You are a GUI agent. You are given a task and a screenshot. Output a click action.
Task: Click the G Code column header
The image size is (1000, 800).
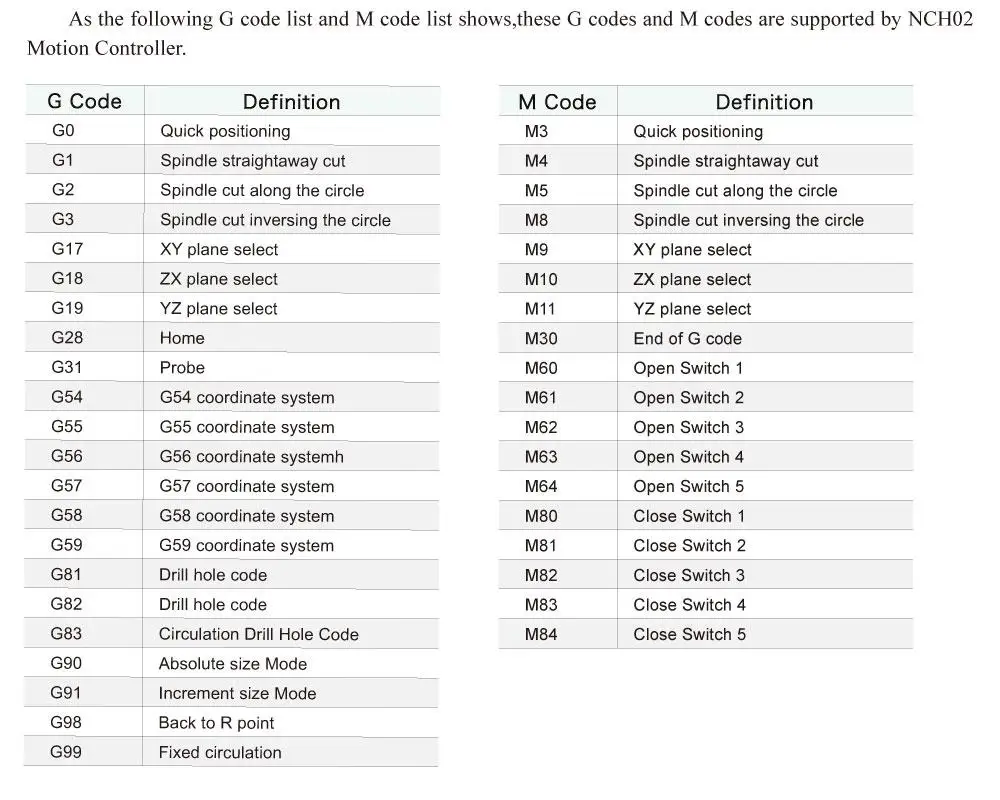click(84, 101)
